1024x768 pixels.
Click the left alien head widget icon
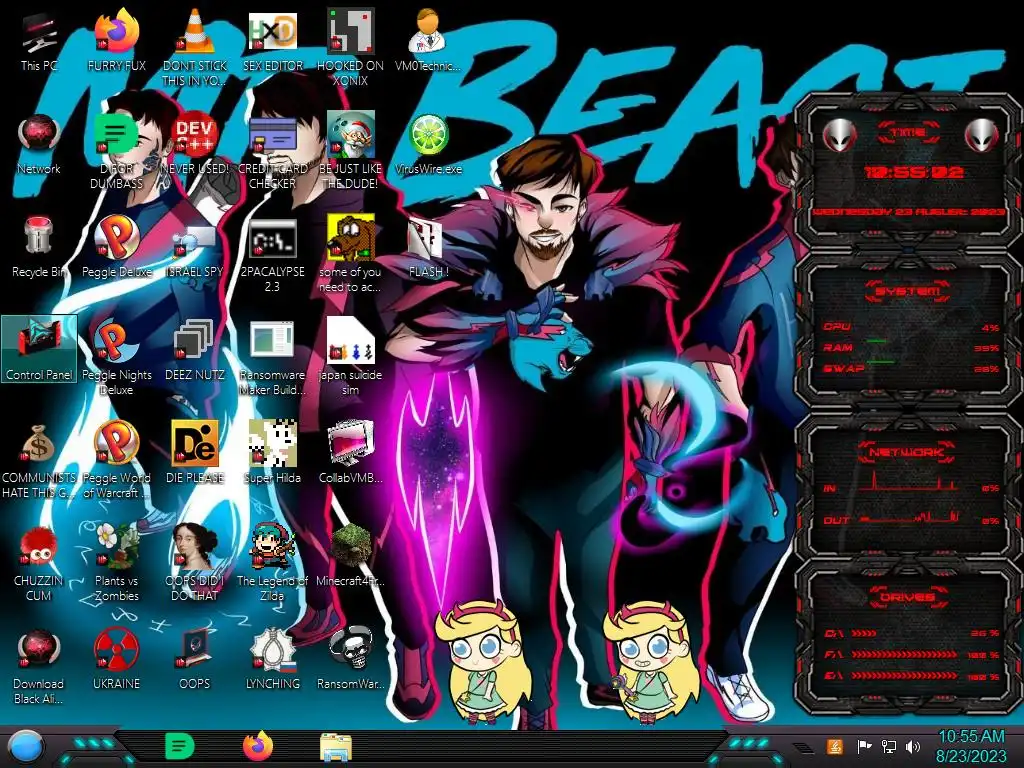[x=839, y=135]
